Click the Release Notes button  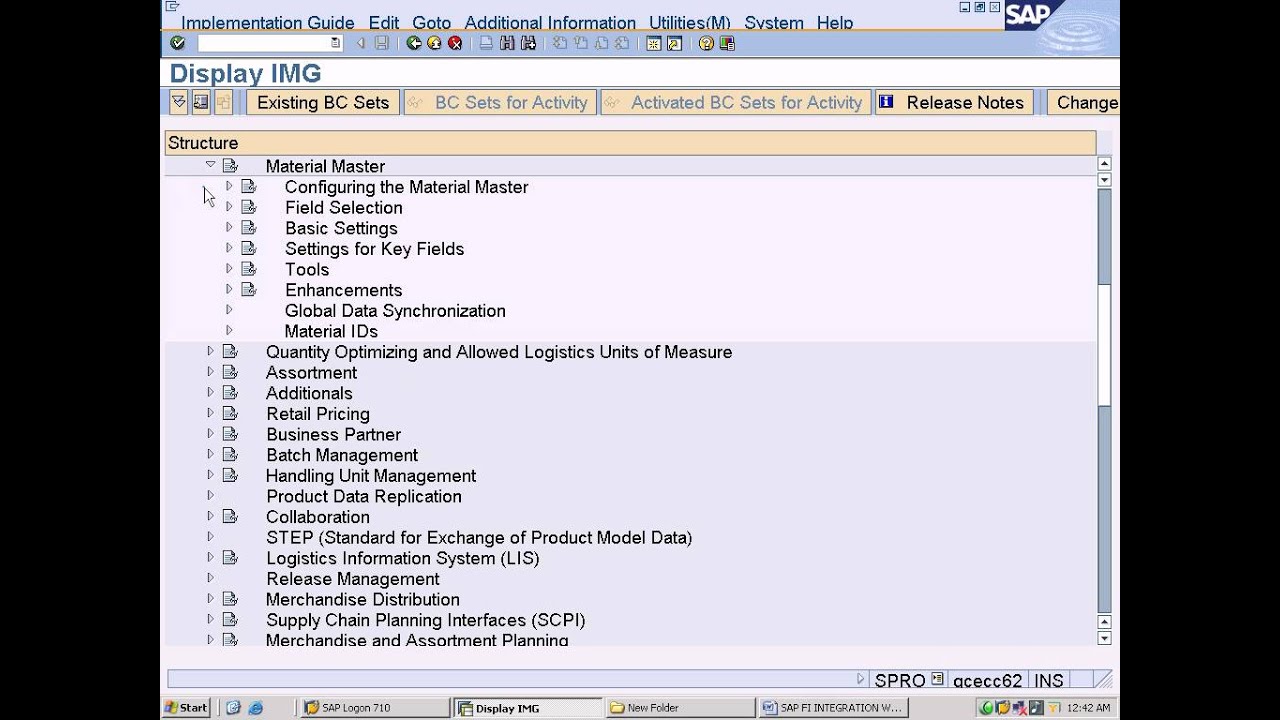click(x=954, y=102)
